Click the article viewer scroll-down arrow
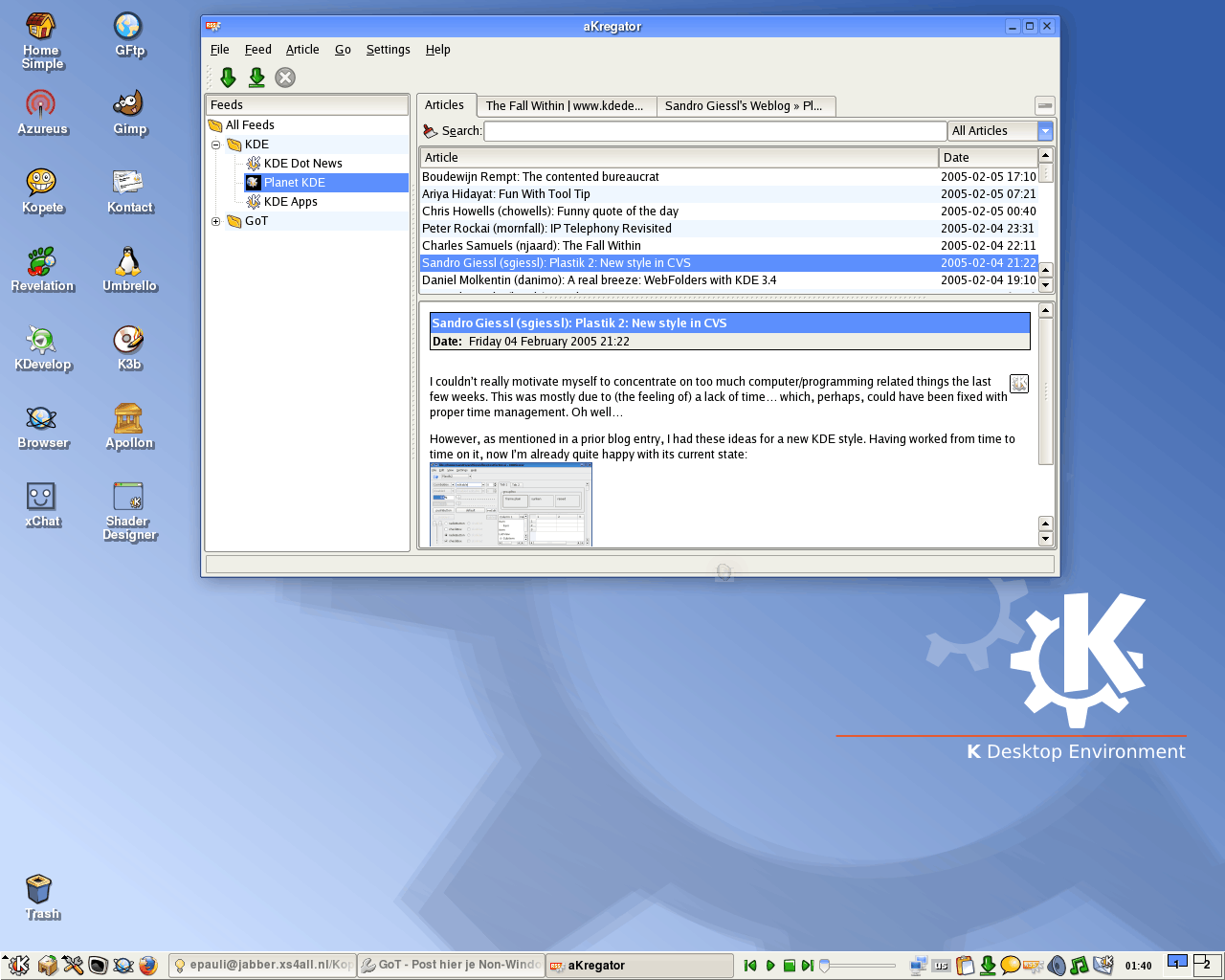The image size is (1225, 980). (1045, 539)
